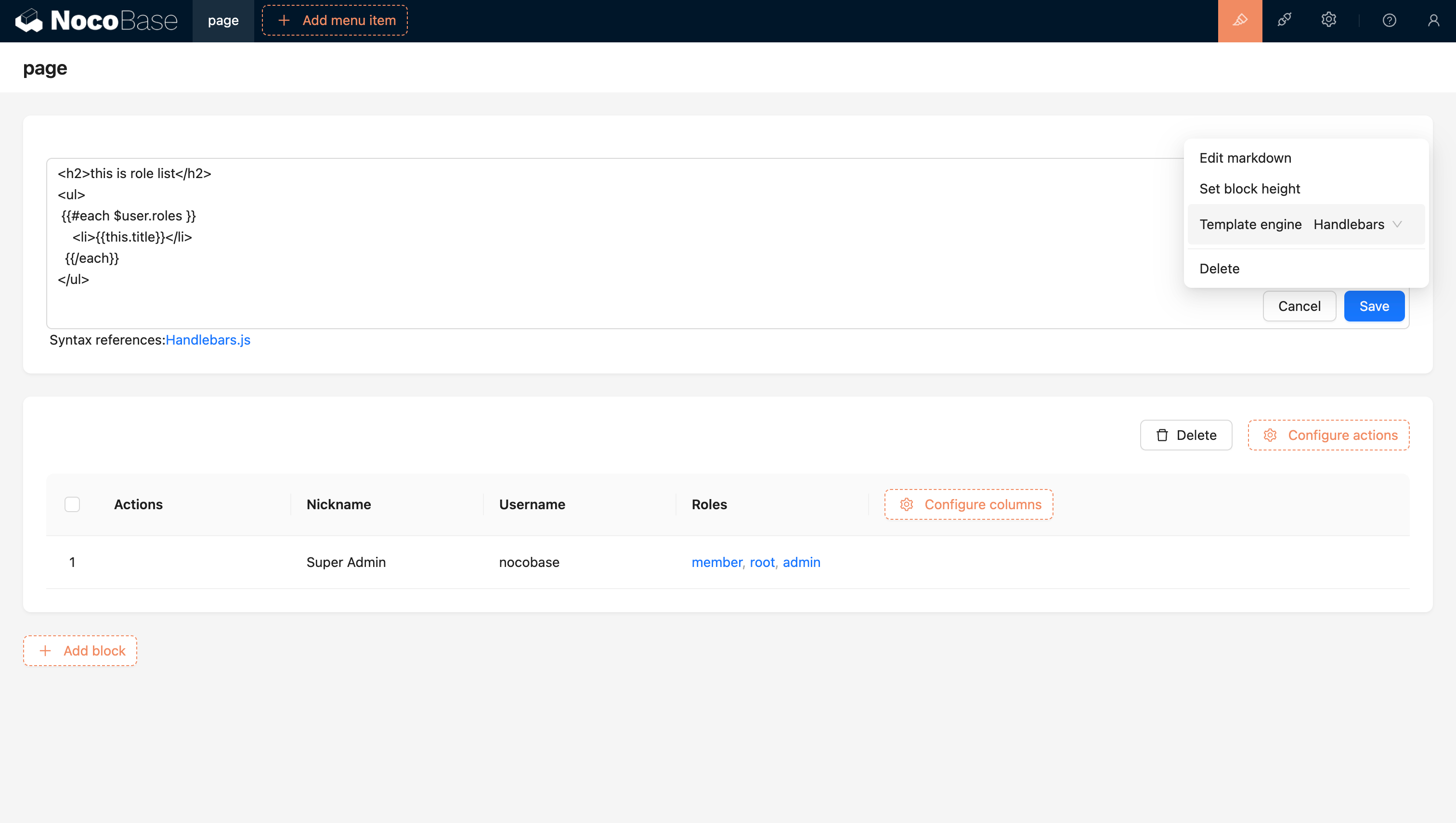
Task: Click the Cancel button
Action: coord(1300,306)
